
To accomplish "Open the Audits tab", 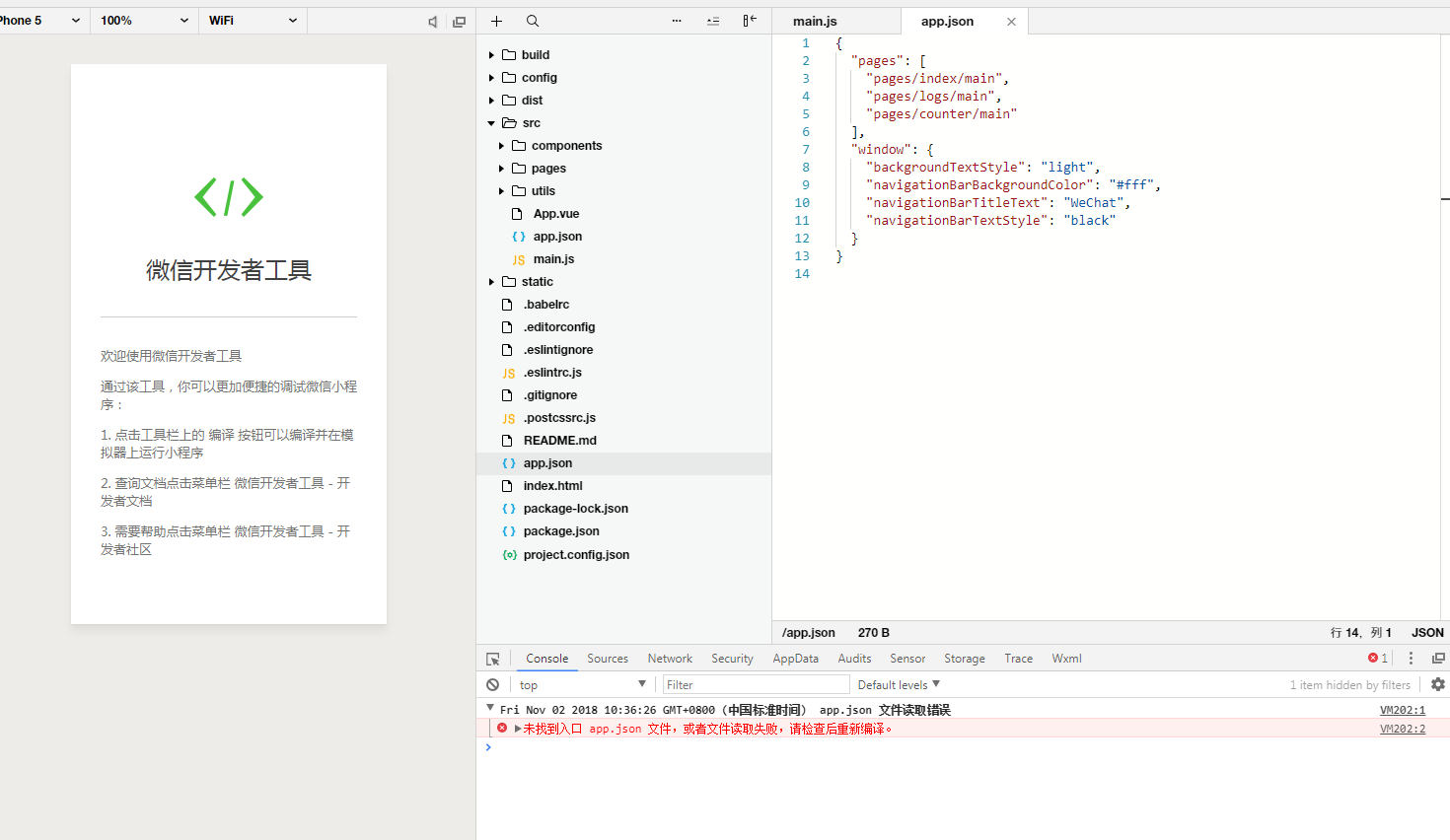I will pyautogui.click(x=854, y=659).
